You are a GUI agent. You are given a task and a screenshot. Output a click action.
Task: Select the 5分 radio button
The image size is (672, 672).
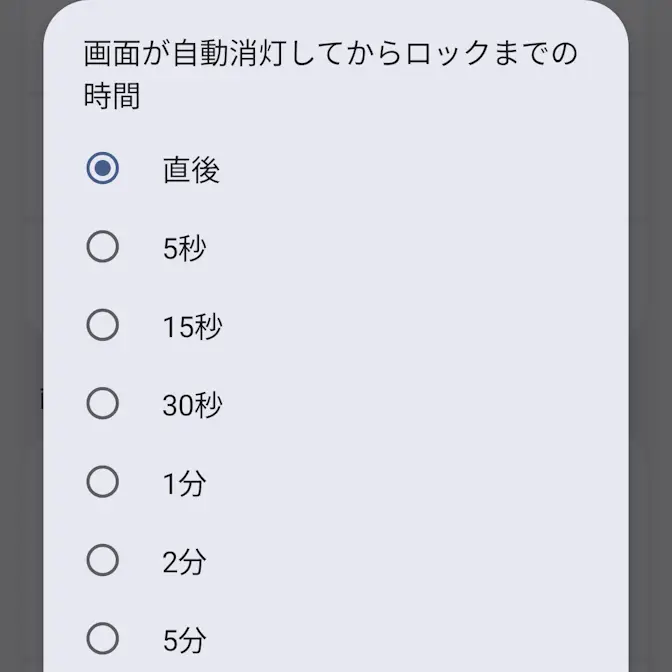[x=102, y=639]
